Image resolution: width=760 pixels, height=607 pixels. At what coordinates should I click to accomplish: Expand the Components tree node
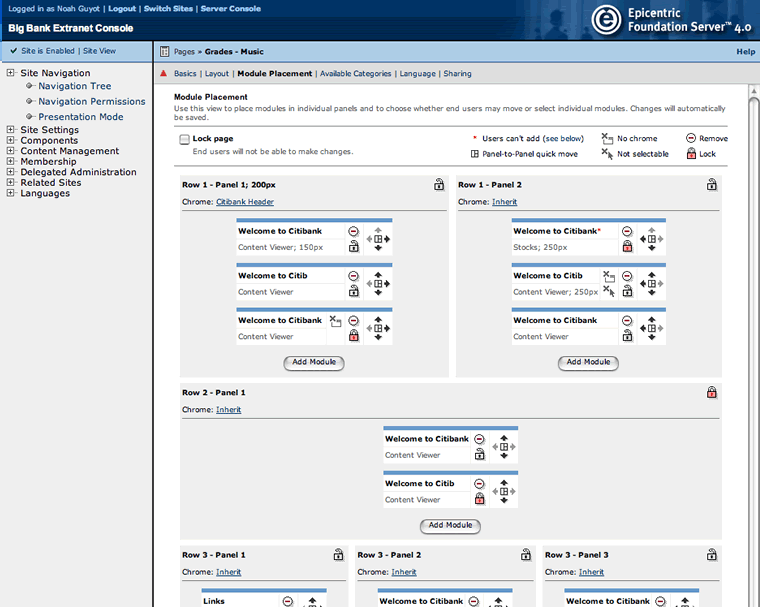10,140
